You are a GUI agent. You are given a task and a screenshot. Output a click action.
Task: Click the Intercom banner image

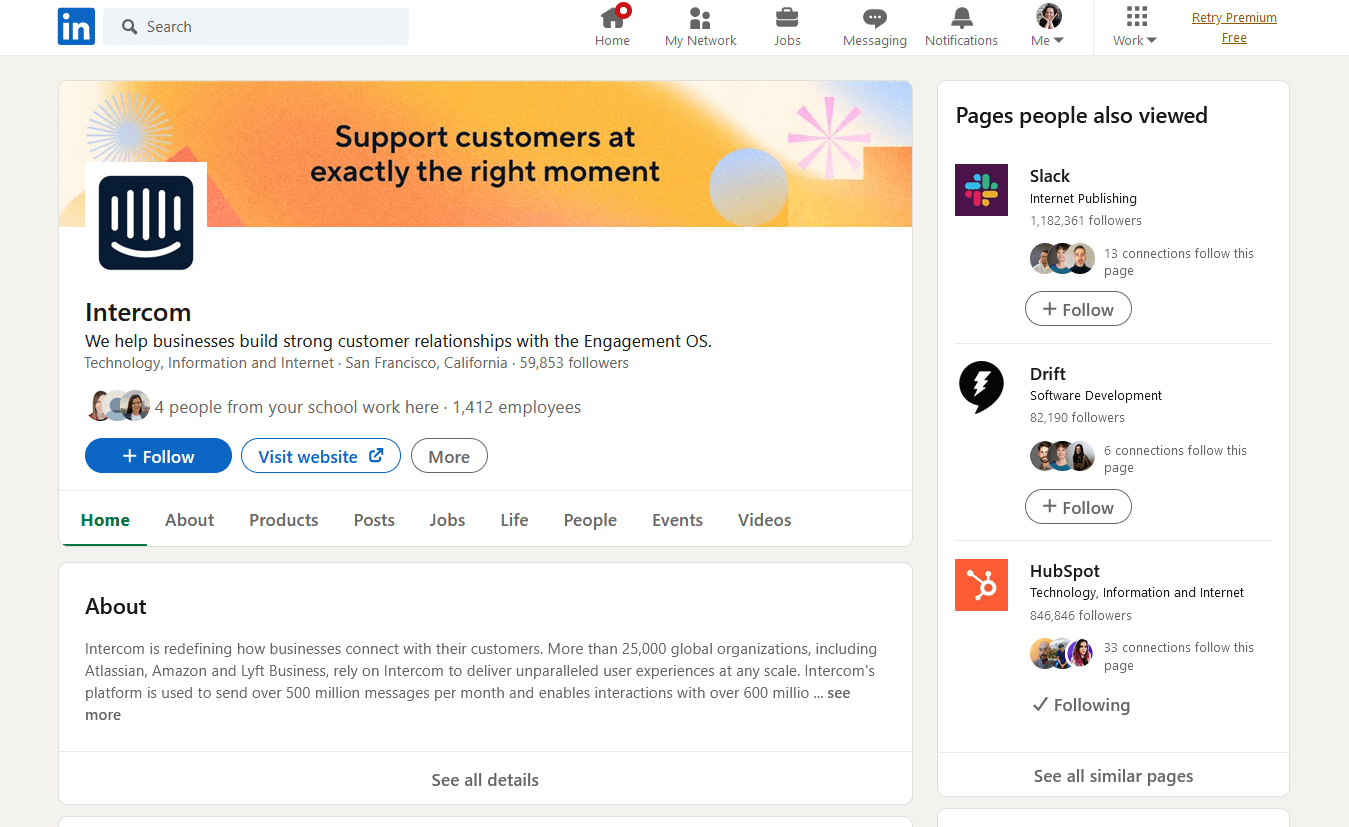pyautogui.click(x=485, y=154)
